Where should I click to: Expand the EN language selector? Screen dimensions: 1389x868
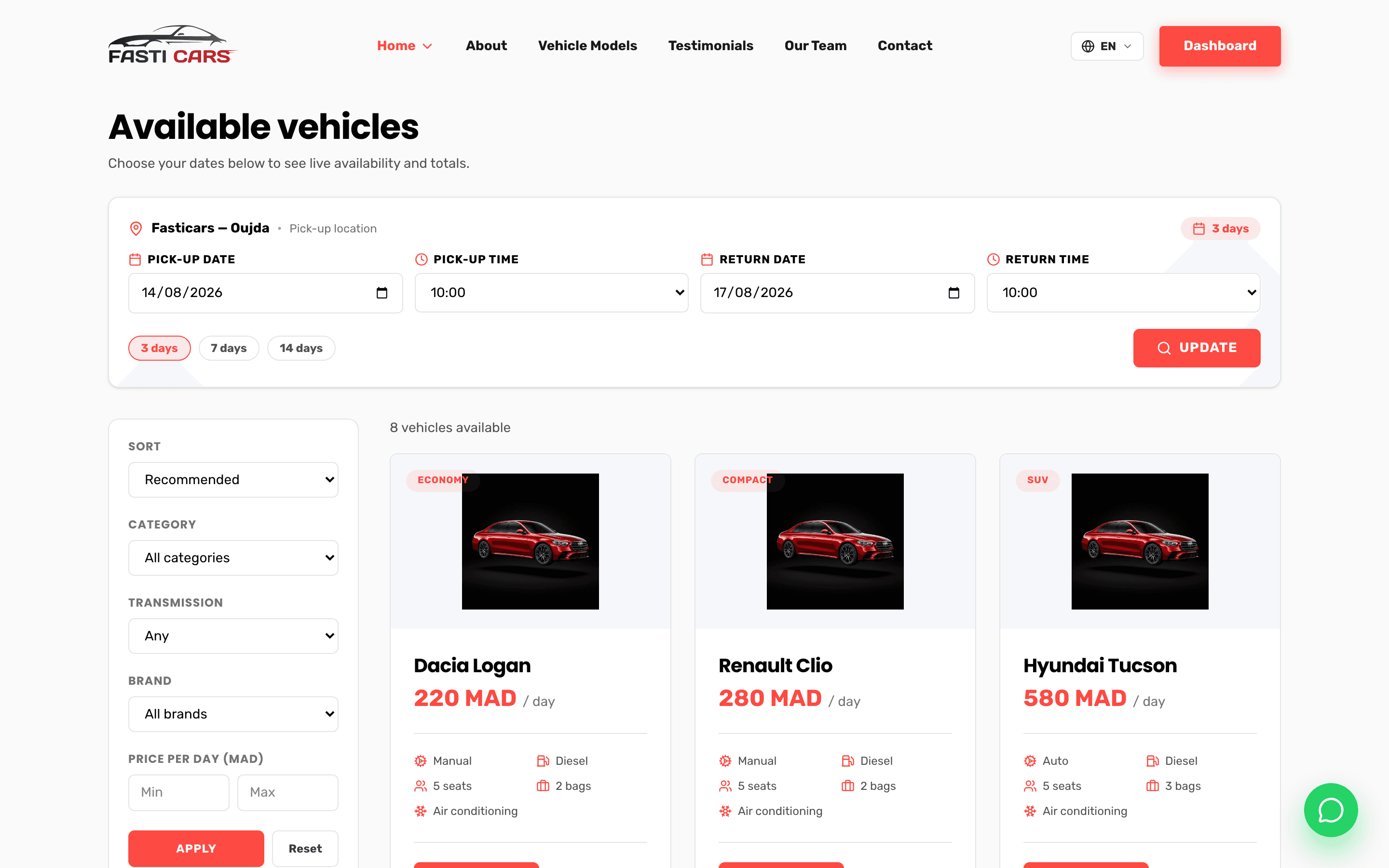coord(1106,46)
